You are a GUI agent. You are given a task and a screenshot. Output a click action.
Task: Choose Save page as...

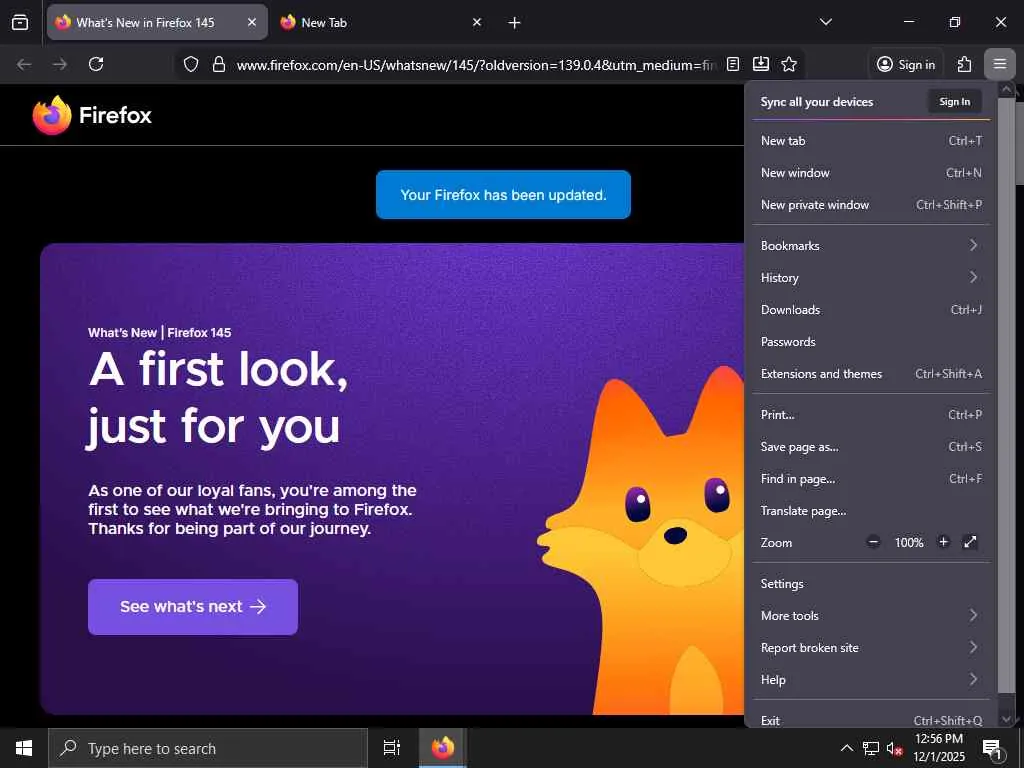click(871, 447)
